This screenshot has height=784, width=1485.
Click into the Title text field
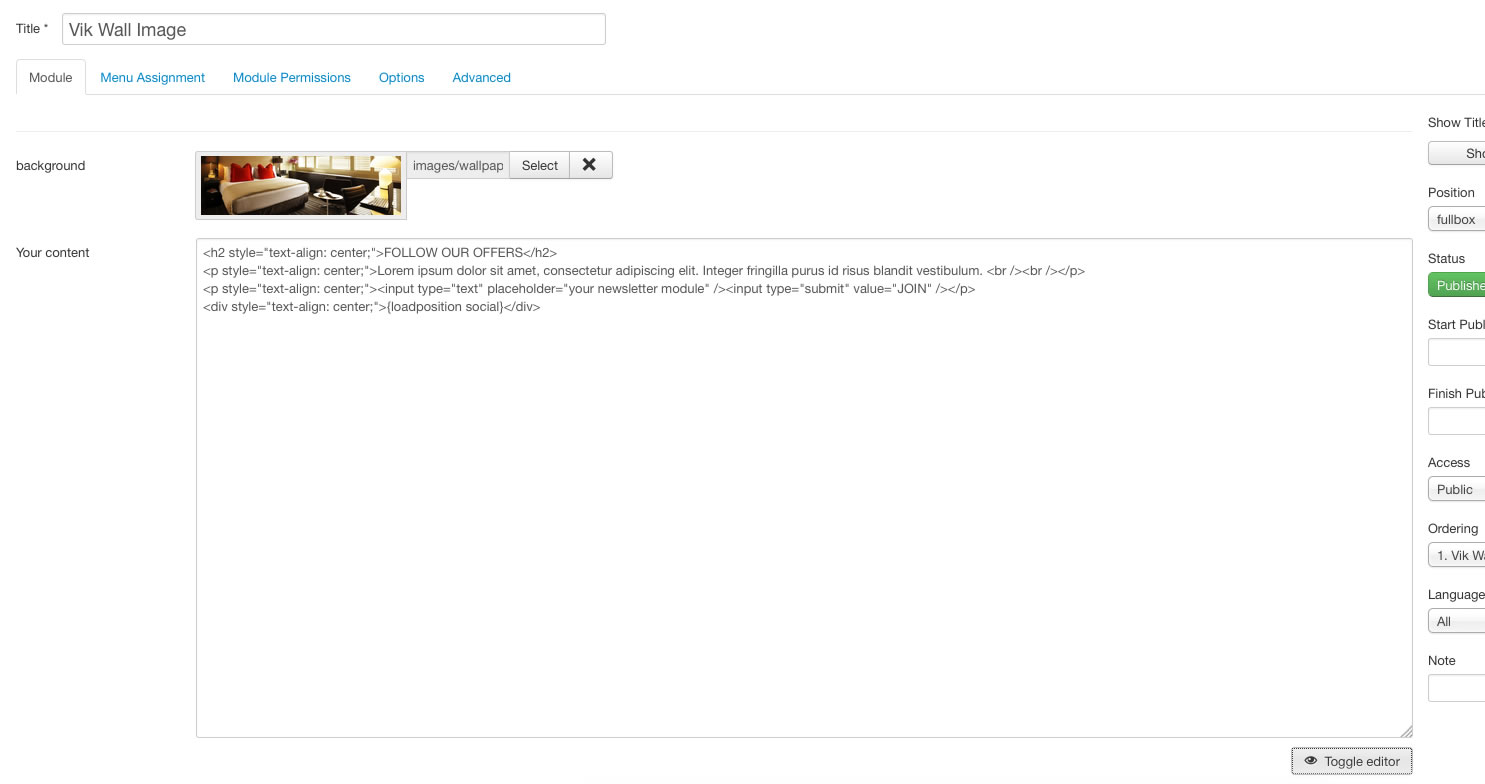(333, 29)
